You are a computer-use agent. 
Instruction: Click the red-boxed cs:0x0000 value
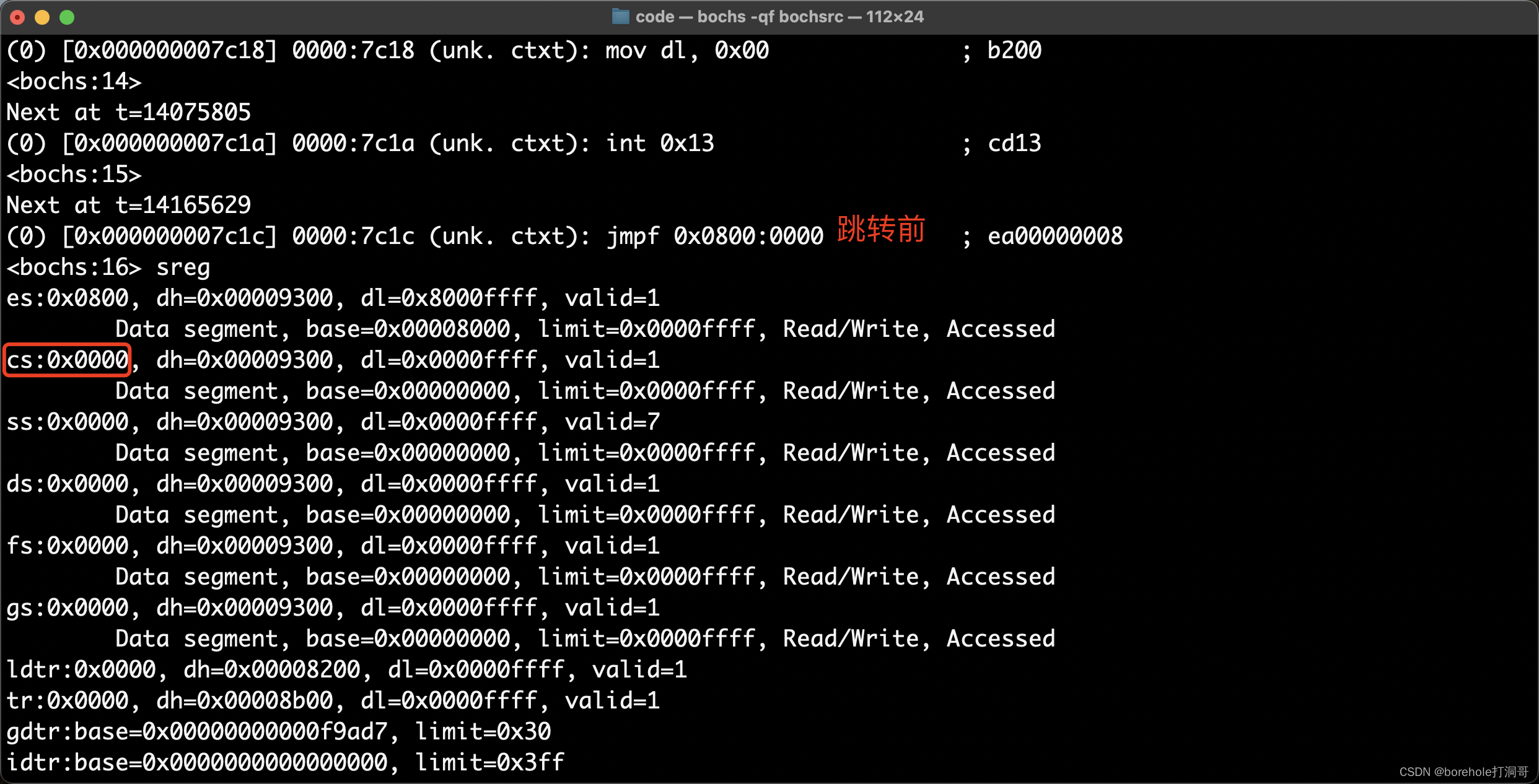[67, 360]
